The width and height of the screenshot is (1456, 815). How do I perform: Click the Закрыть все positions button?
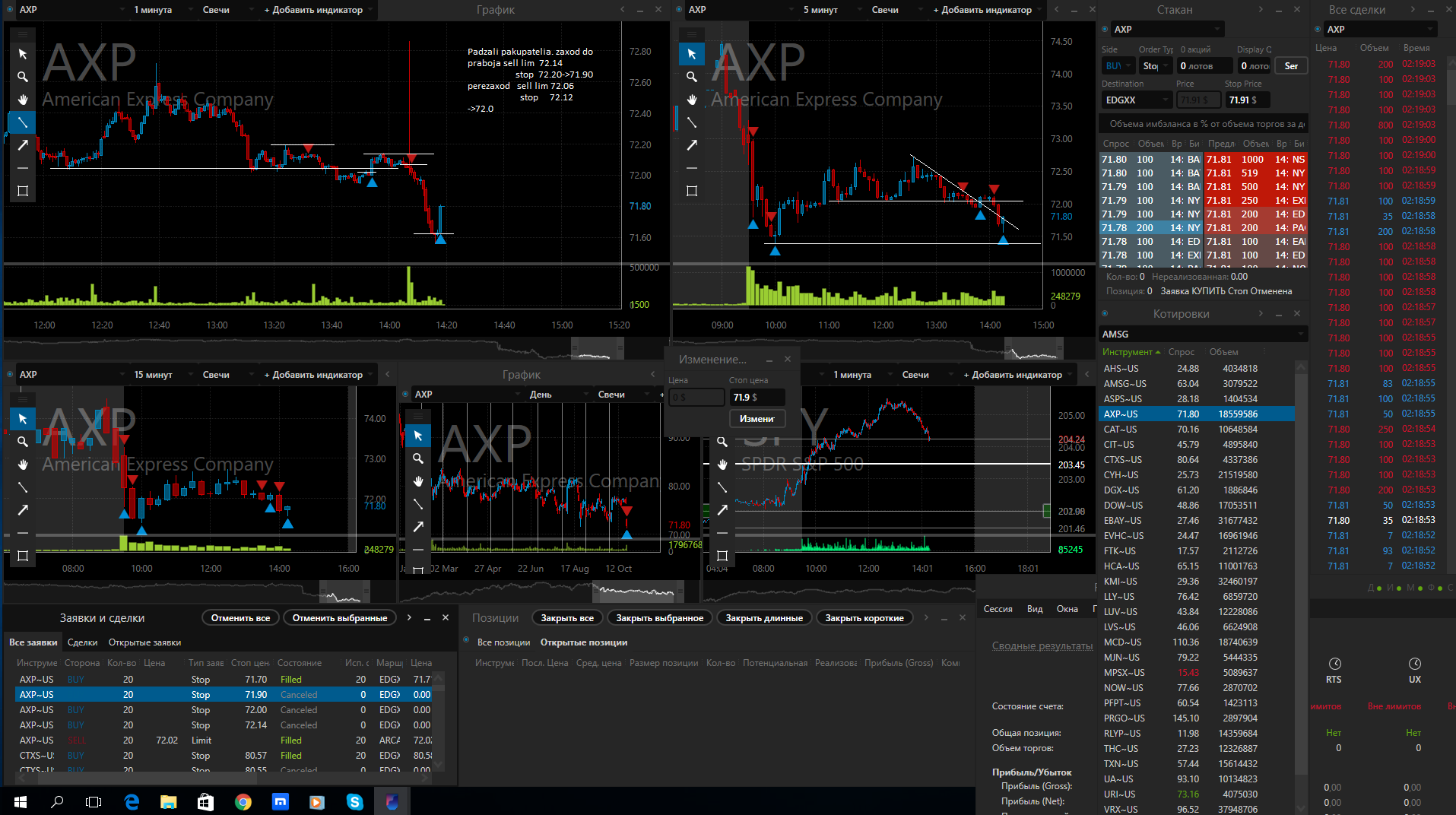point(567,618)
